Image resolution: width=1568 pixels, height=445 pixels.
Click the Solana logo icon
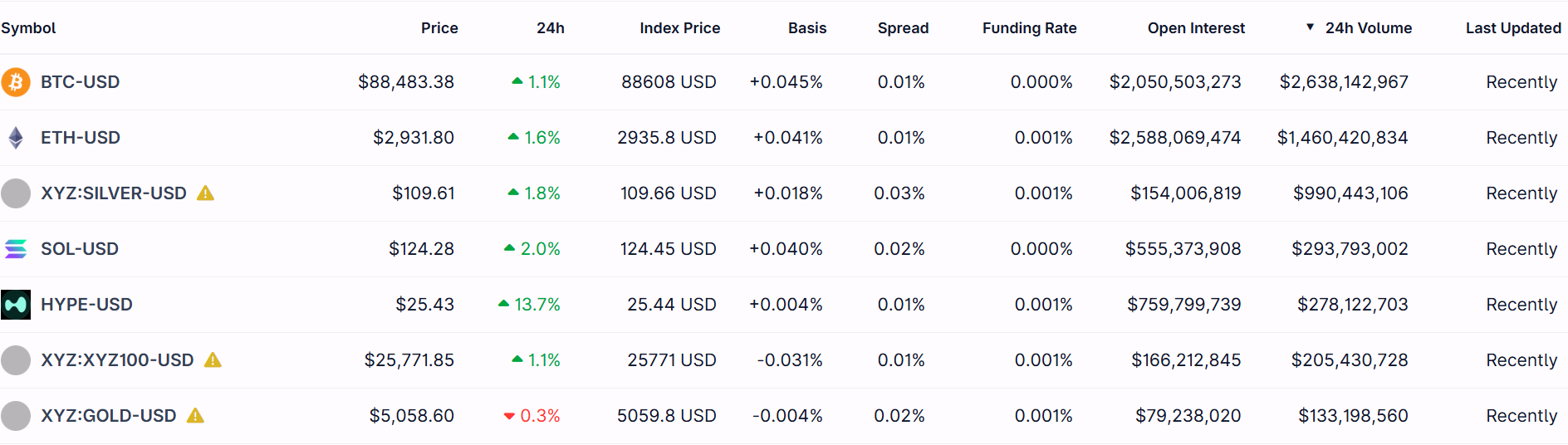point(16,249)
